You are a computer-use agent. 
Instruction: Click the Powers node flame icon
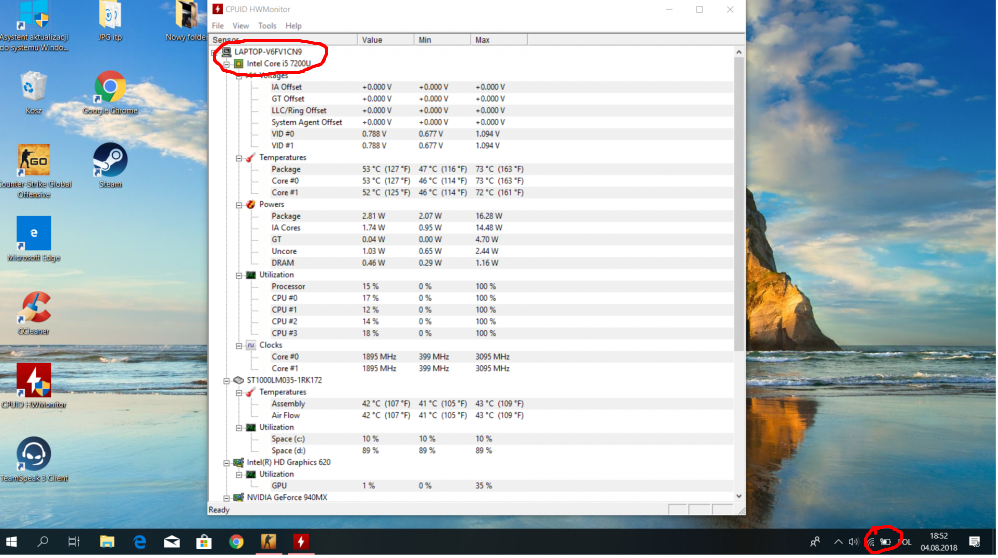(x=251, y=204)
